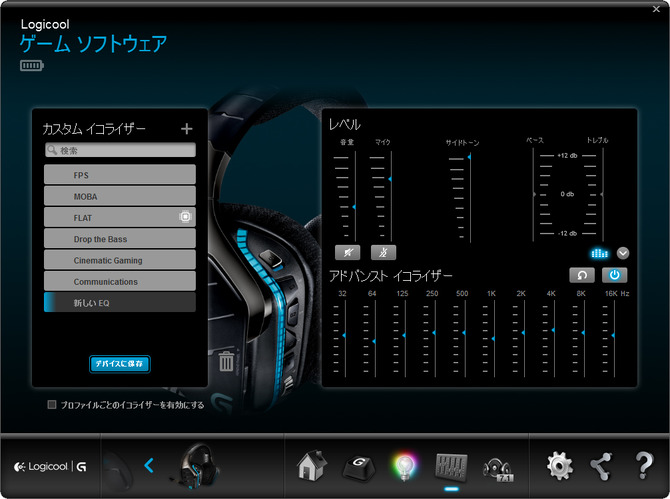This screenshot has width=670, height=499.
Task: Select the Drop the Bass preset
Action: click(120, 239)
